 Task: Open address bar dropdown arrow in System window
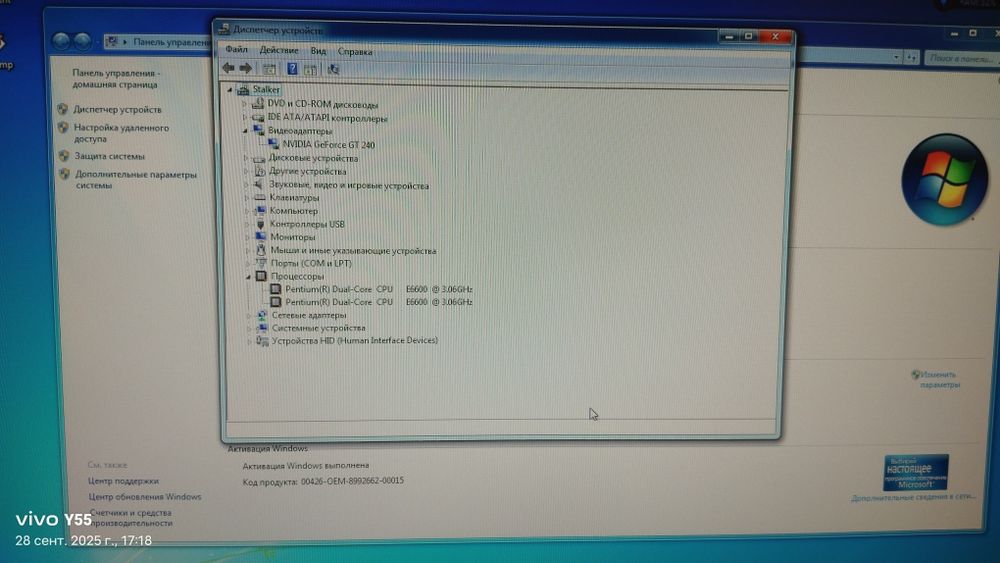coord(896,57)
